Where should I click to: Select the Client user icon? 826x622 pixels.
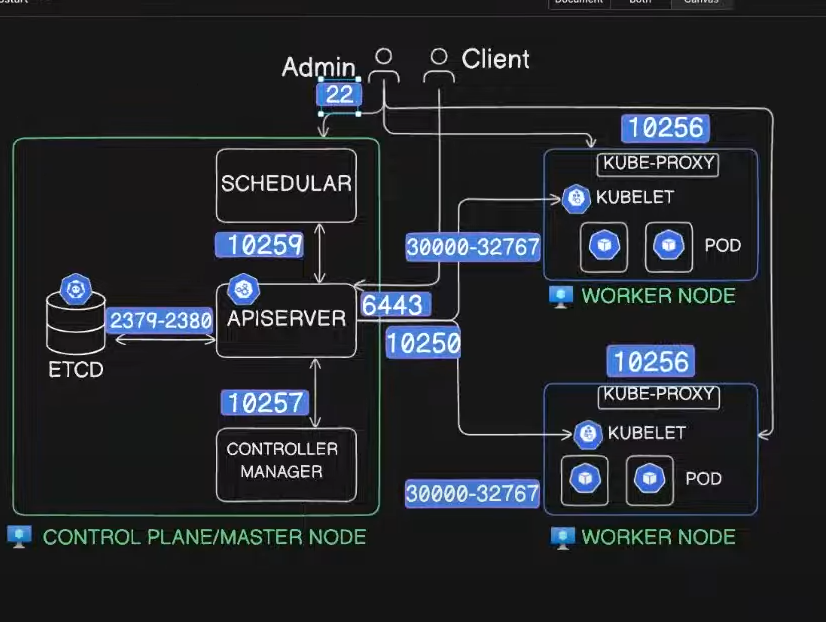coord(439,65)
